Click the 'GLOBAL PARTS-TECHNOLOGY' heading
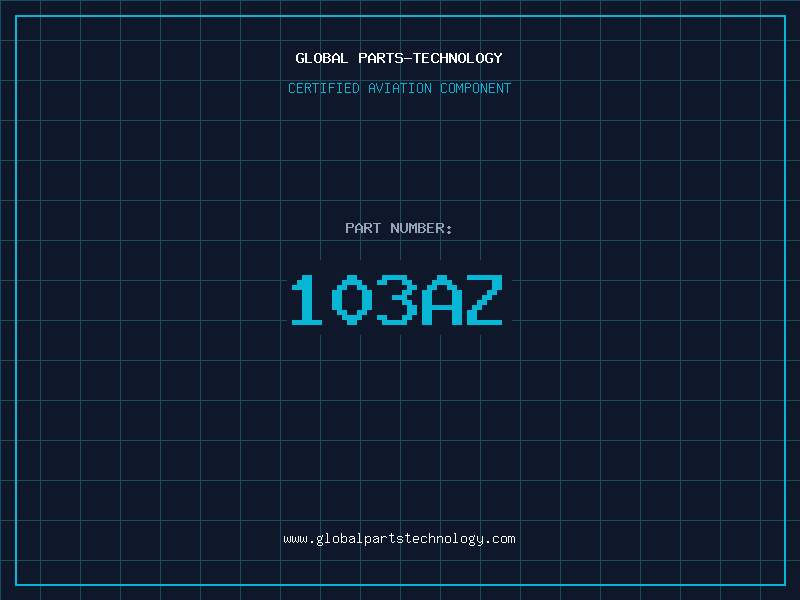 (399, 58)
